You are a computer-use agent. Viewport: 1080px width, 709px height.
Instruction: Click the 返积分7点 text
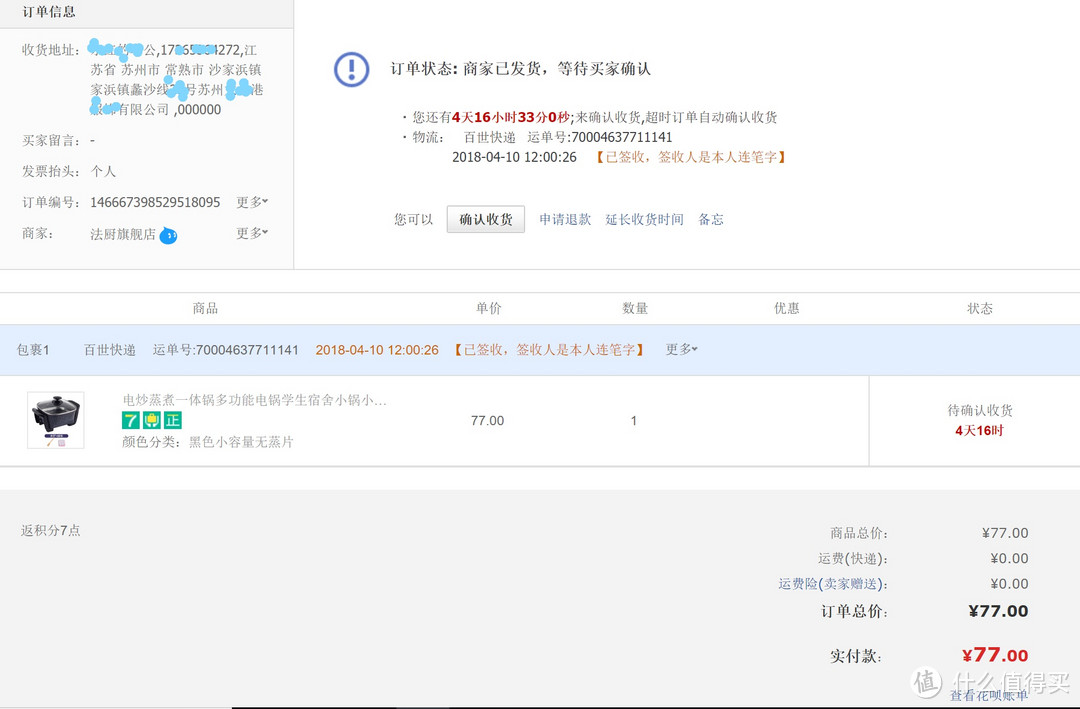[51, 531]
